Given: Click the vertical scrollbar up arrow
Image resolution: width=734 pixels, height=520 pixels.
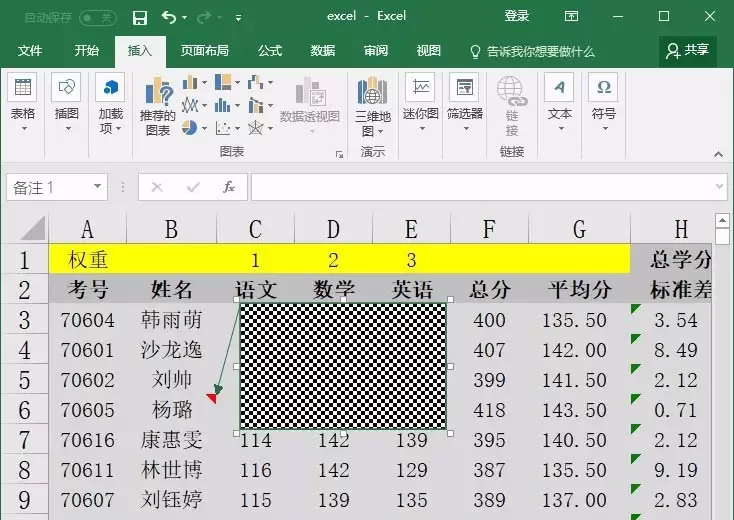Looking at the screenshot, I should click(722, 220).
